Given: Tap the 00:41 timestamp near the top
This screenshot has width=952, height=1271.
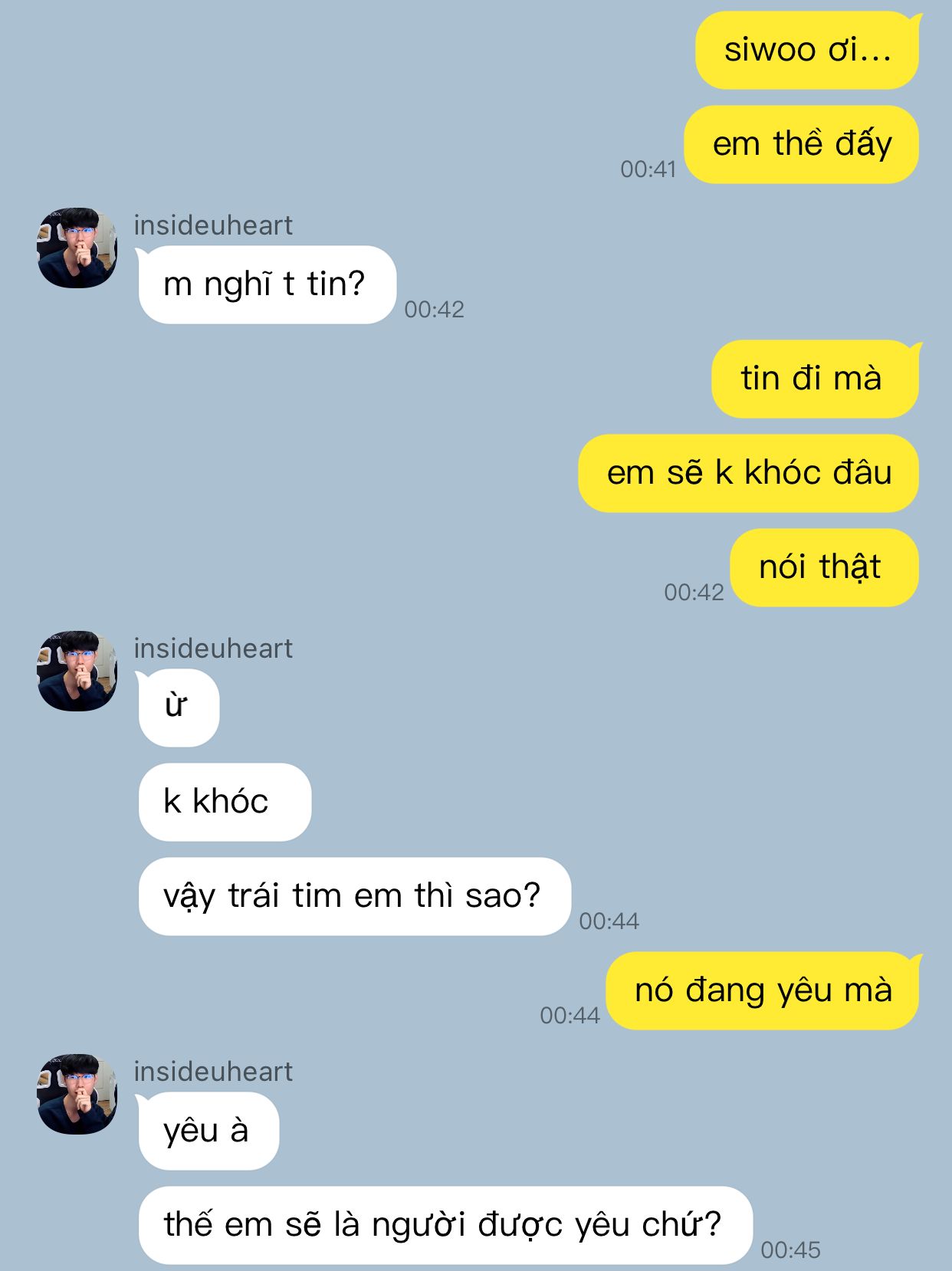Looking at the screenshot, I should pyautogui.click(x=648, y=169).
